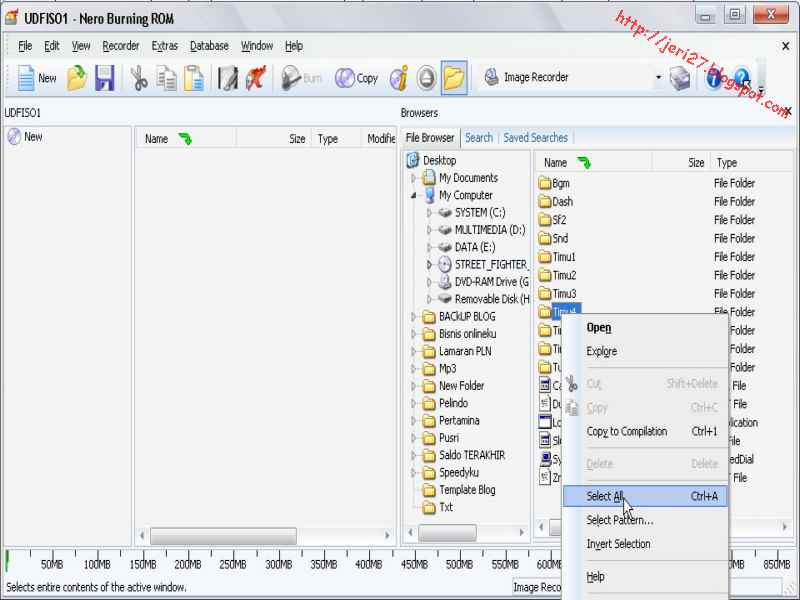This screenshot has width=800, height=600.
Task: Switch to the Search tab
Action: coord(479,138)
